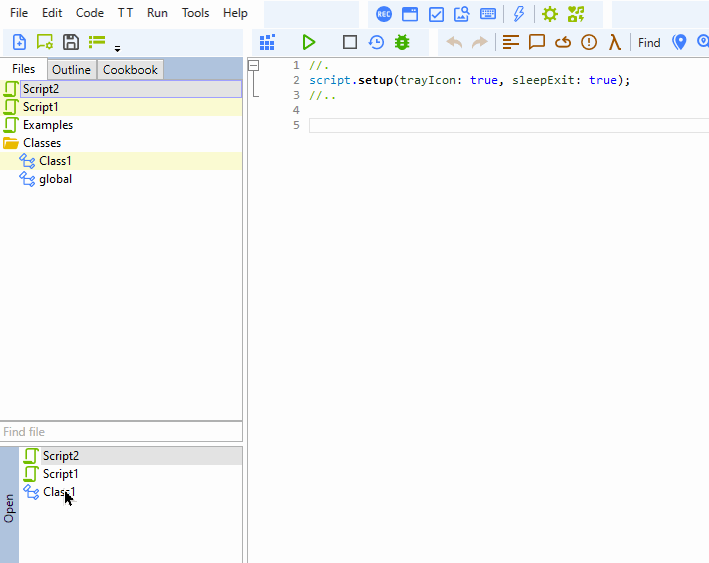Click the lightning bolt triggers icon
The width and height of the screenshot is (709, 563).
(518, 14)
